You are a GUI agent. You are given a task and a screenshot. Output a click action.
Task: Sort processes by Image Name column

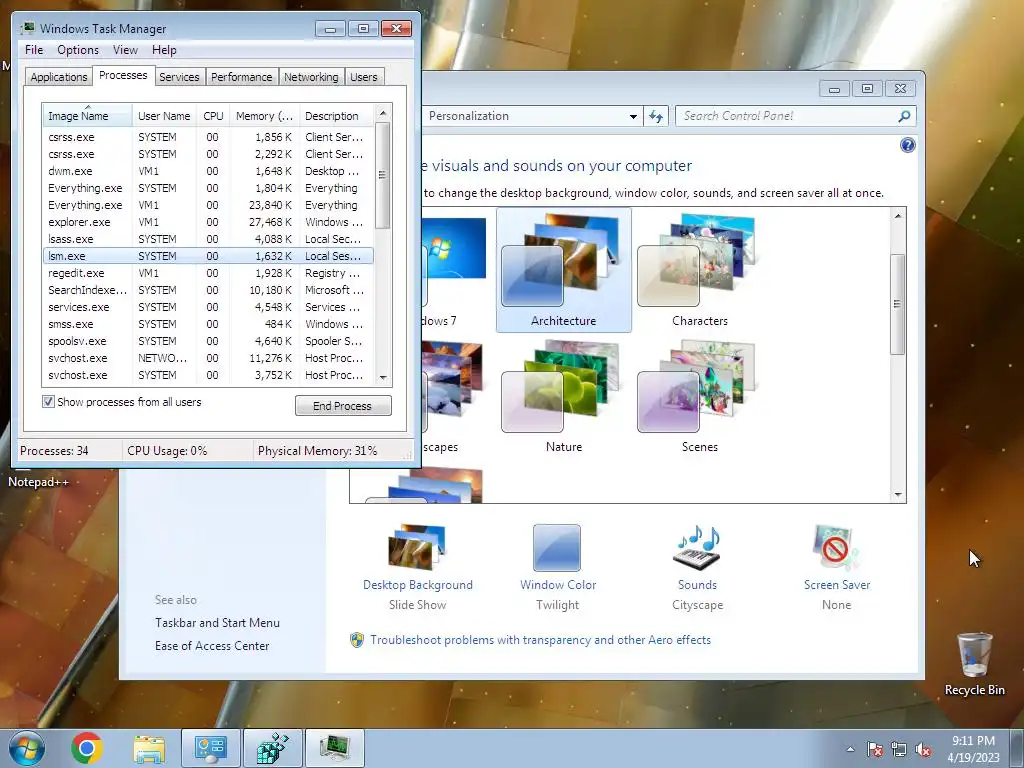[87, 116]
